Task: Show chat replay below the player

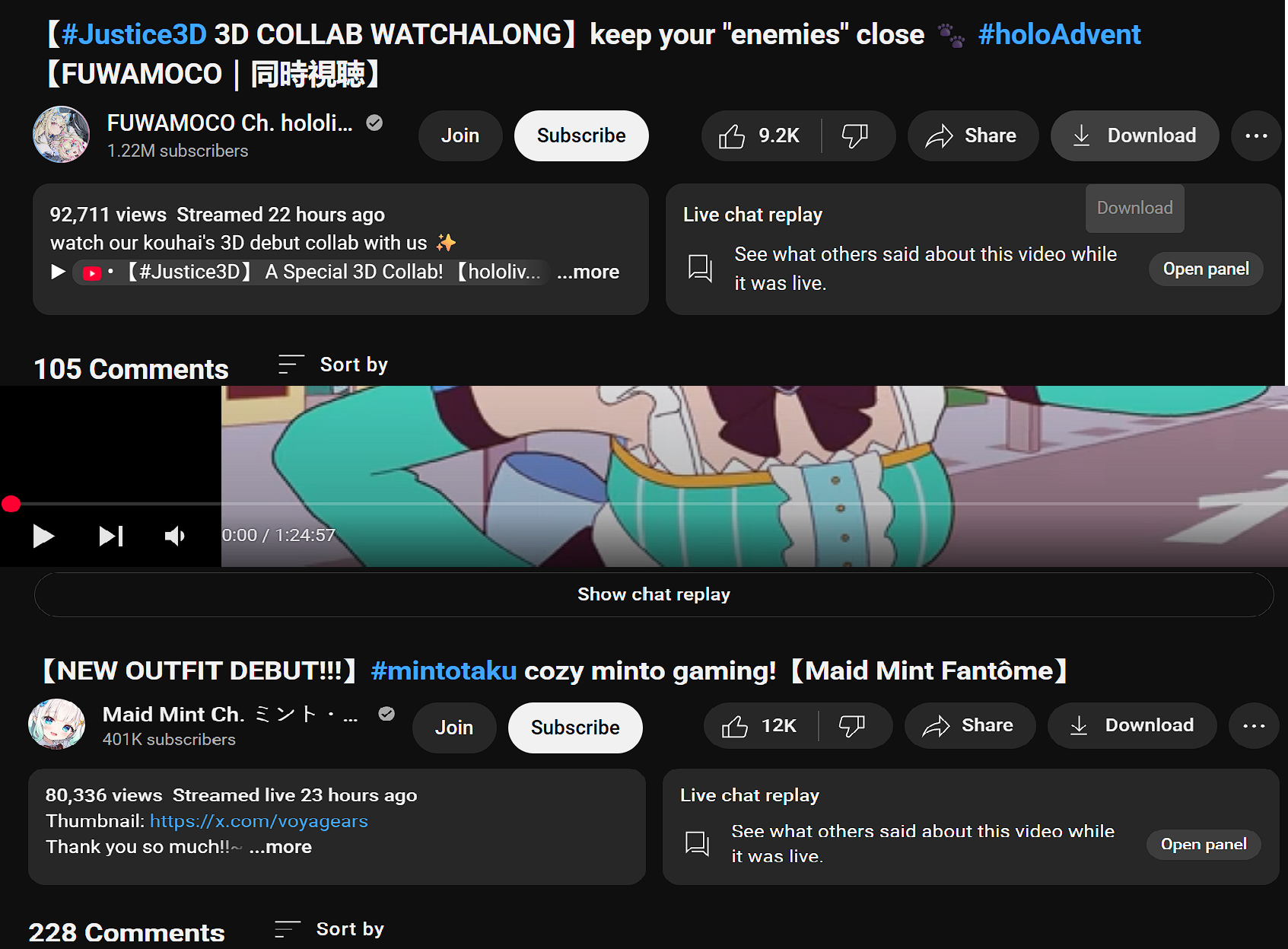Action: click(x=654, y=594)
